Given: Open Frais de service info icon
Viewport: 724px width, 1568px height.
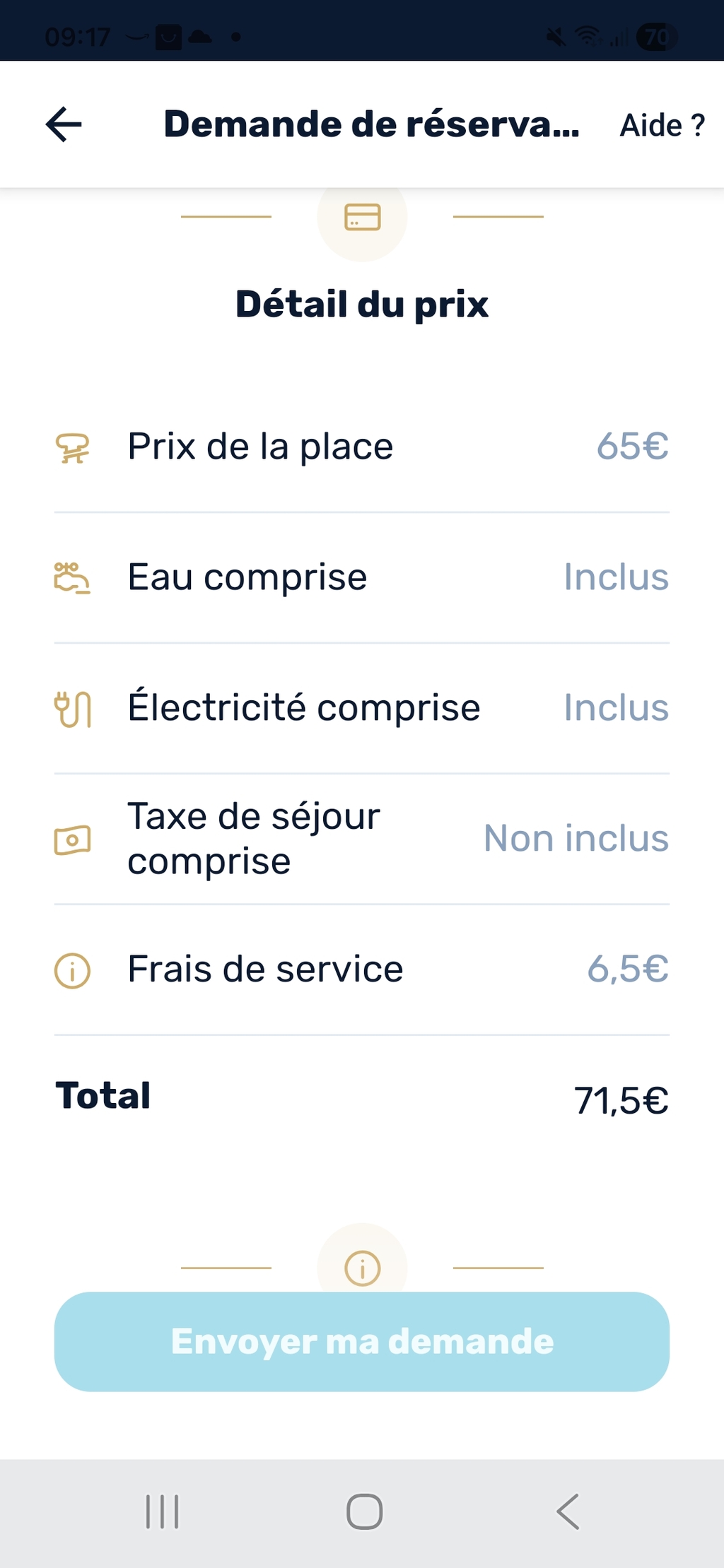Looking at the screenshot, I should coord(73,970).
